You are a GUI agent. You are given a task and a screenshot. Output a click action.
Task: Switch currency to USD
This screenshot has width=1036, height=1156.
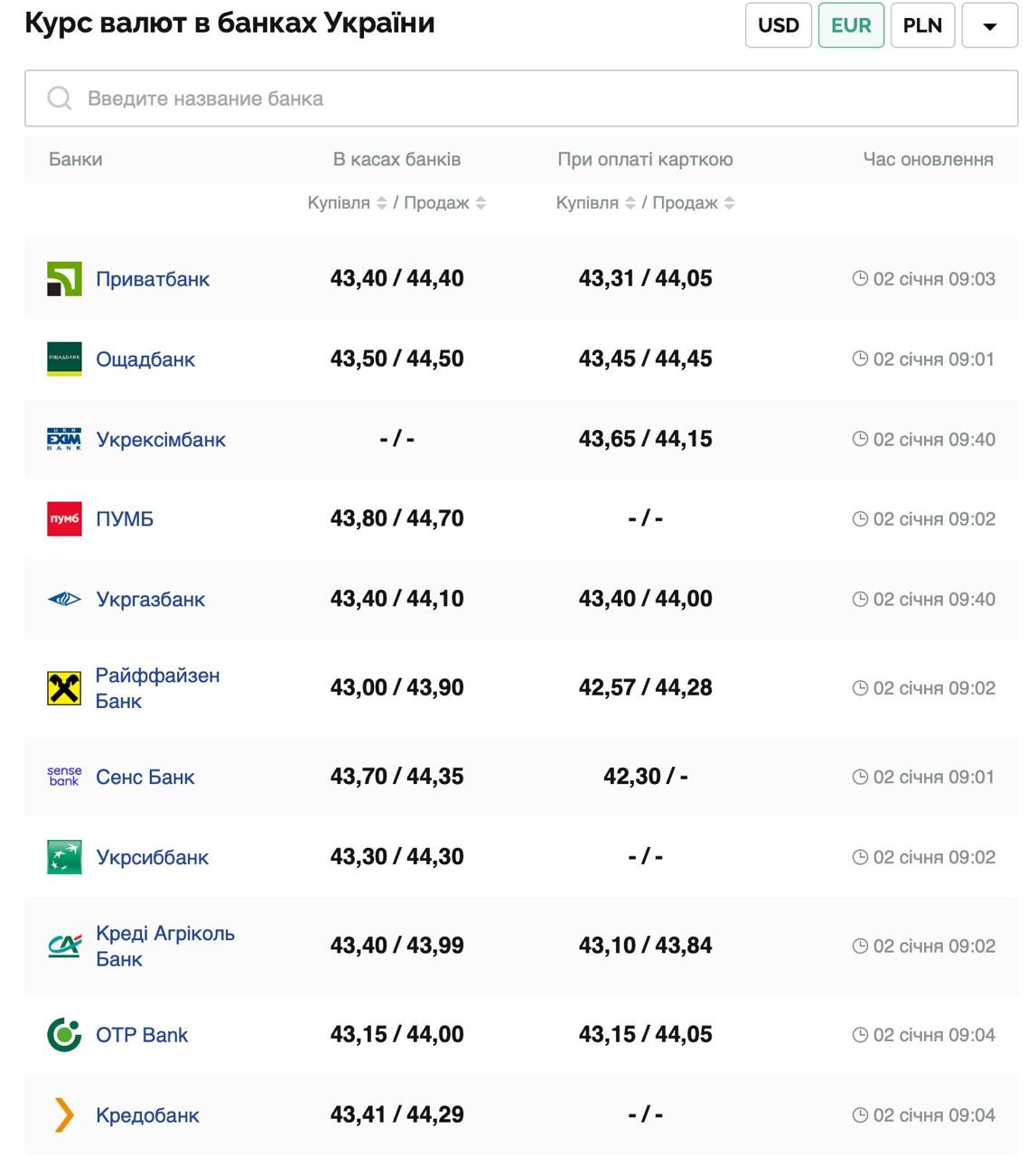click(778, 25)
